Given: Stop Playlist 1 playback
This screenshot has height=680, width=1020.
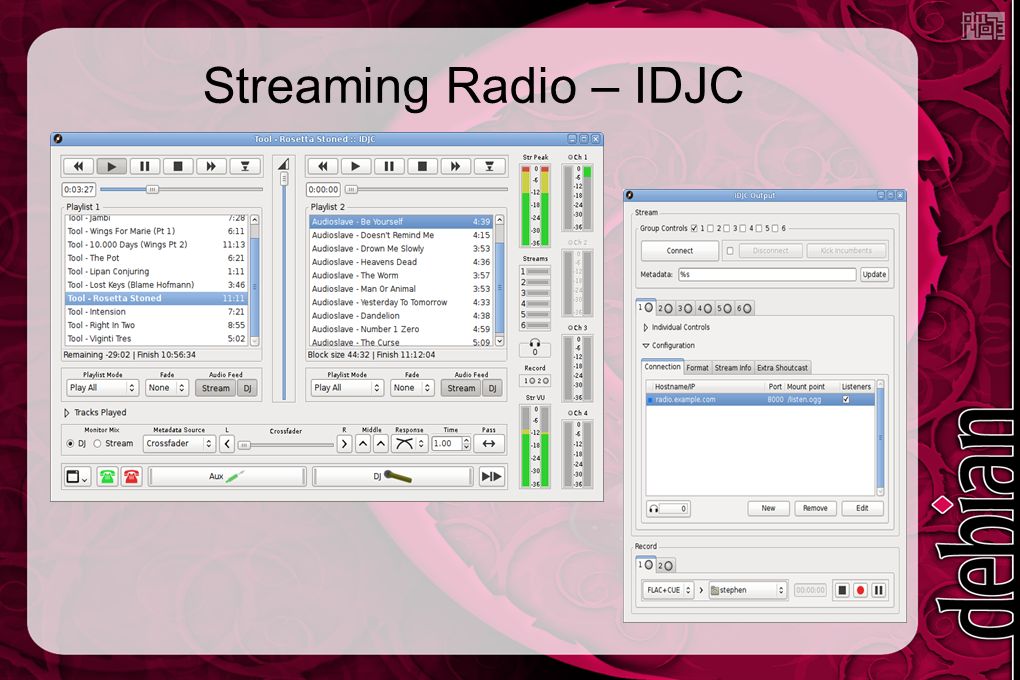Looking at the screenshot, I should pyautogui.click(x=178, y=167).
